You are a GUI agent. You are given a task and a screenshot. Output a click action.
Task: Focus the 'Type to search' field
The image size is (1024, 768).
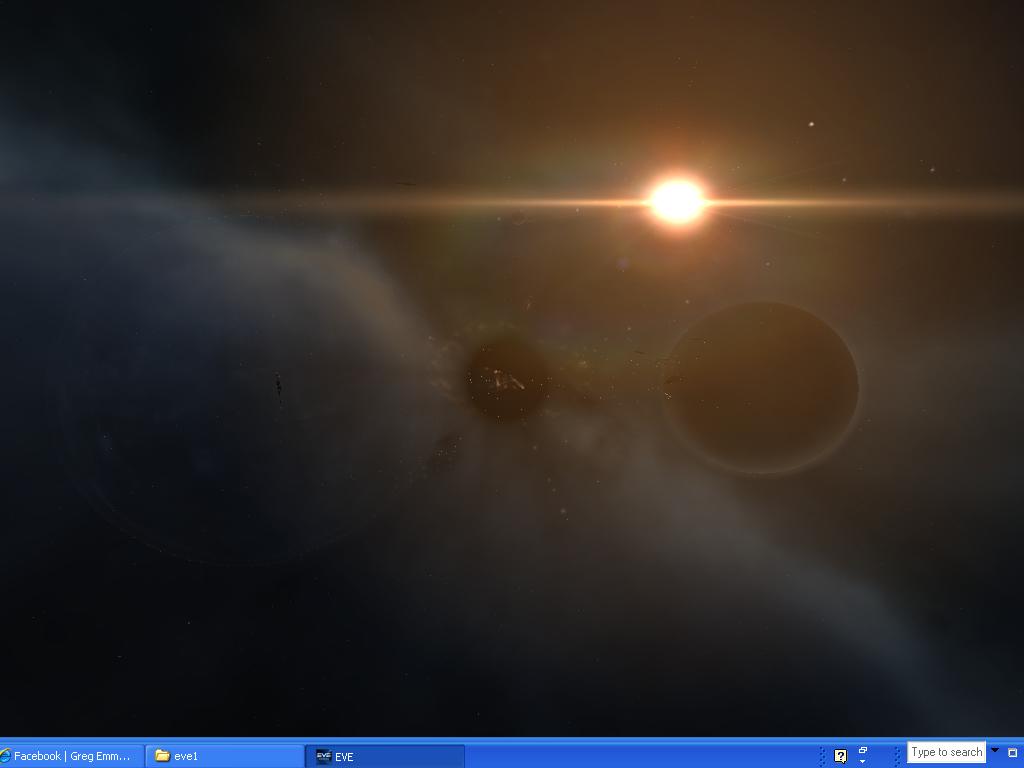[x=946, y=752]
